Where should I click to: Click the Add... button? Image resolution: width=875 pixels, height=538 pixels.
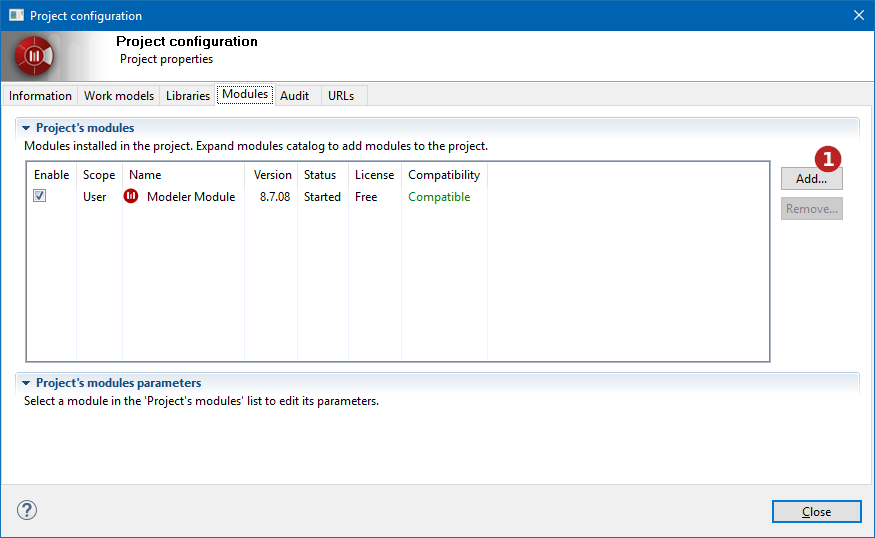811,179
